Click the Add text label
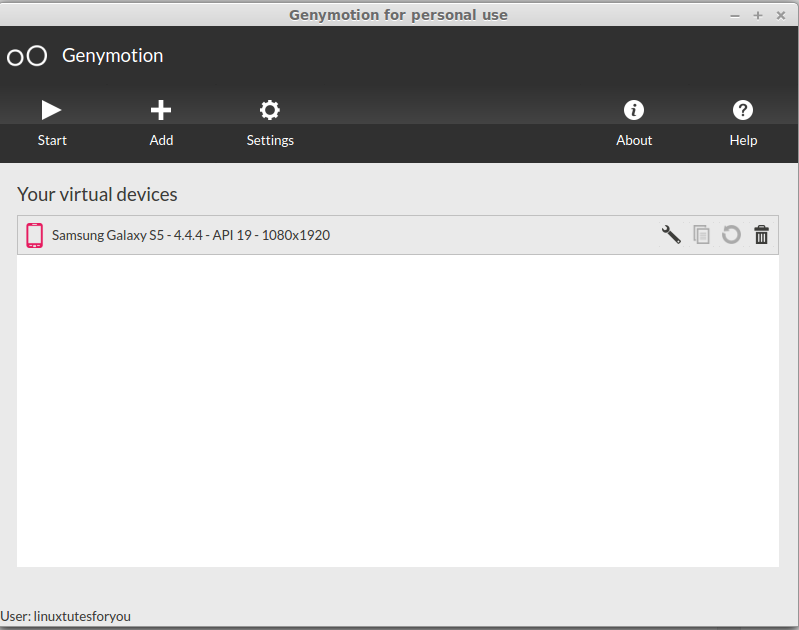 click(x=161, y=140)
